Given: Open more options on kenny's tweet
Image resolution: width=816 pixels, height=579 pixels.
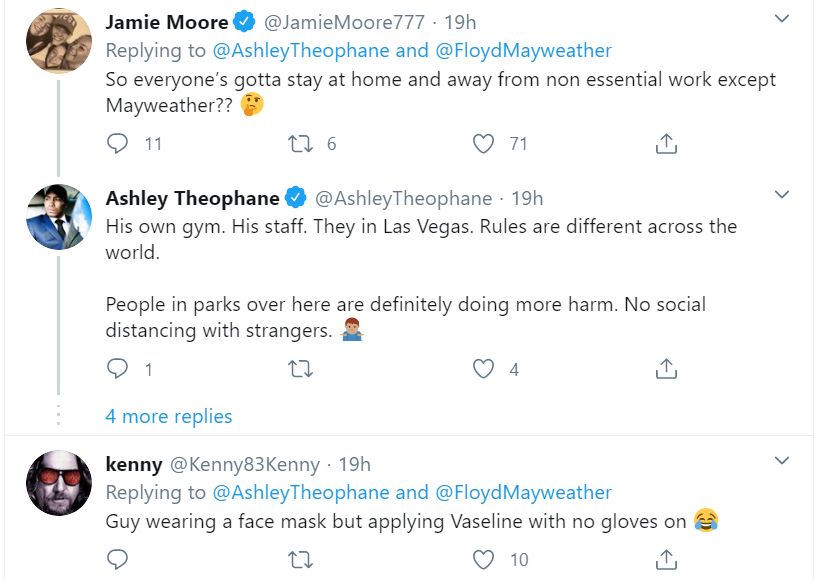Looking at the screenshot, I should tap(783, 461).
